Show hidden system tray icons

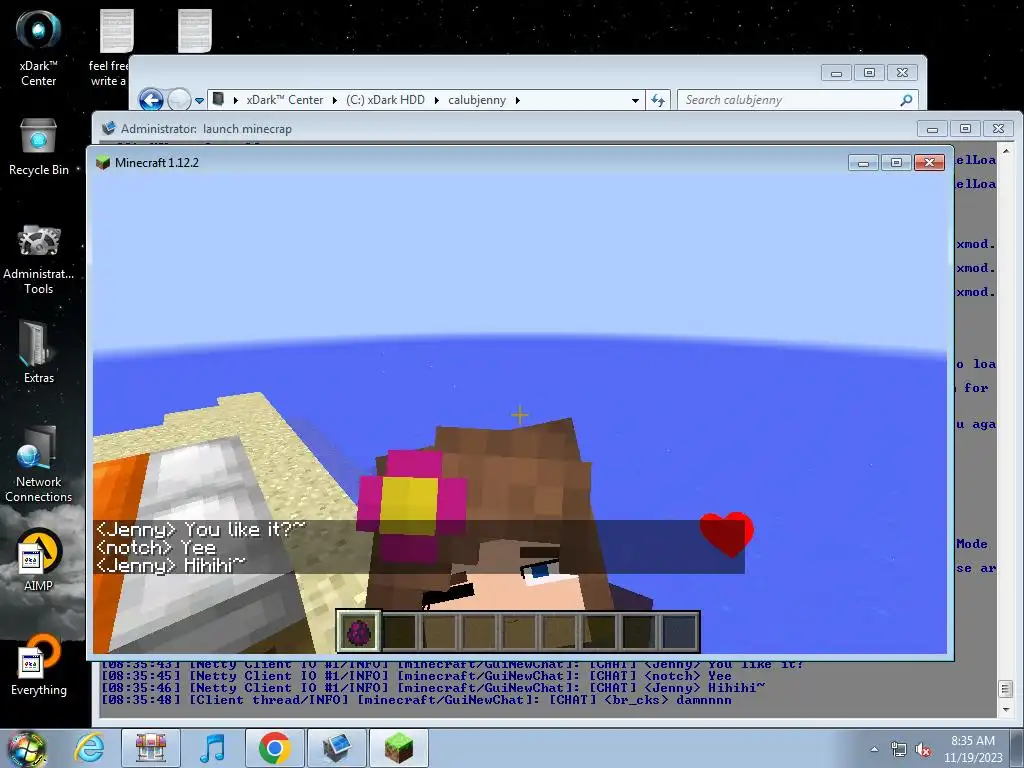[x=874, y=749]
